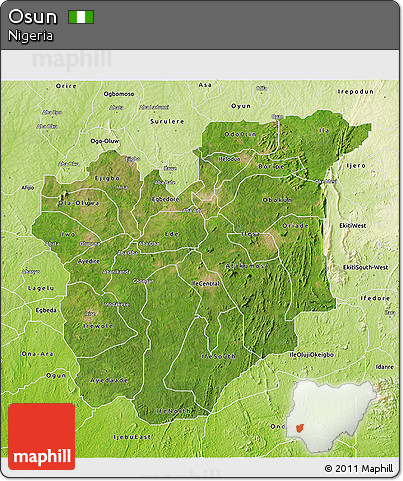This screenshot has height=481, width=403.
Task: Select the 'Atakumosa' region label
Action: pyautogui.click(x=247, y=266)
